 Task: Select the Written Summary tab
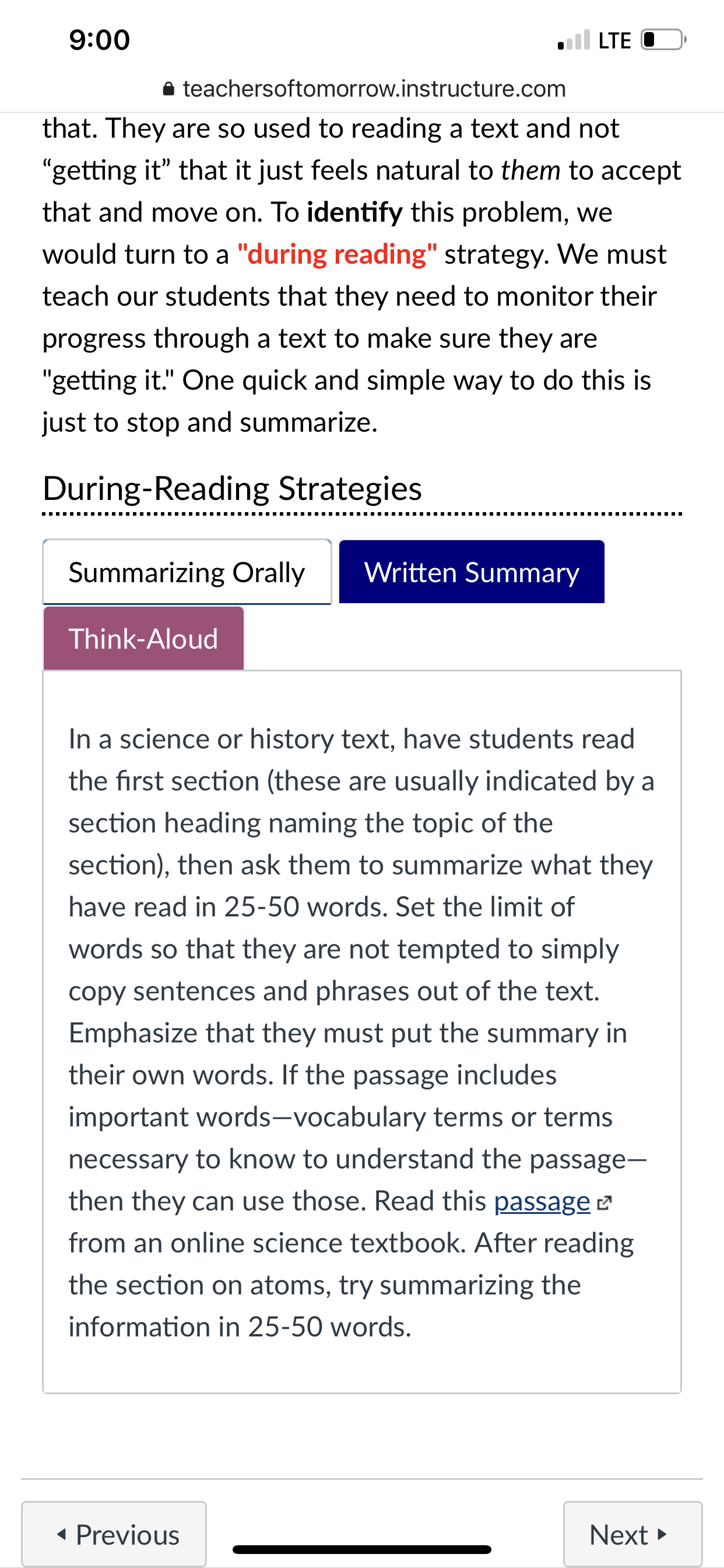pyautogui.click(x=472, y=572)
